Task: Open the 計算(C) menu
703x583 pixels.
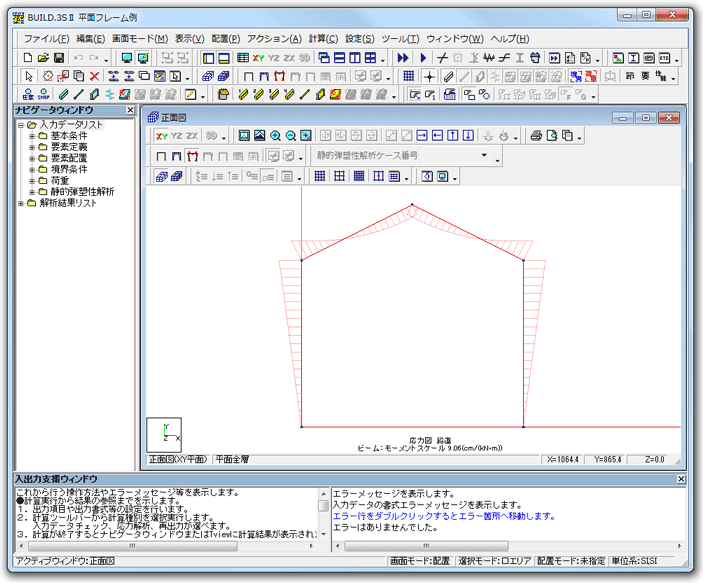Action: [323, 38]
